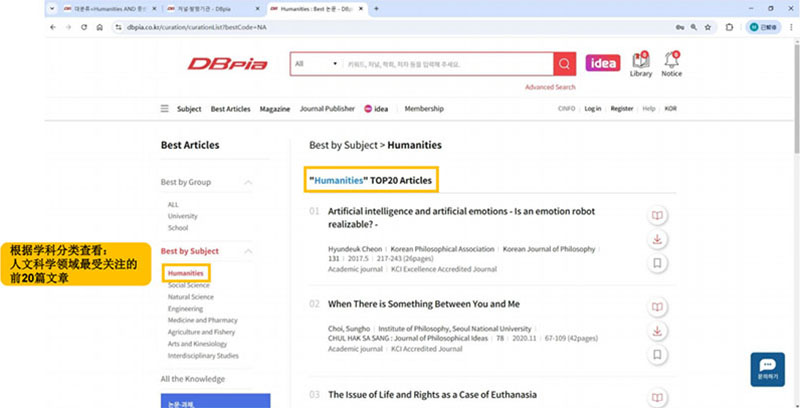
Task: Open the Issue of Life and Rights article
Action: tap(432, 395)
